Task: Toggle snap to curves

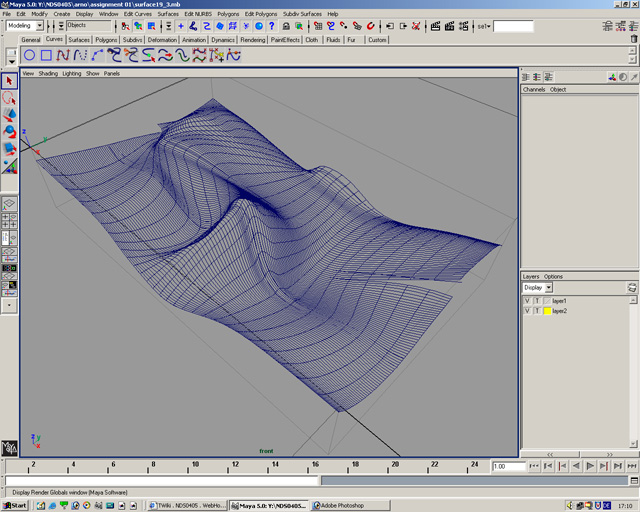Action: [x=331, y=26]
